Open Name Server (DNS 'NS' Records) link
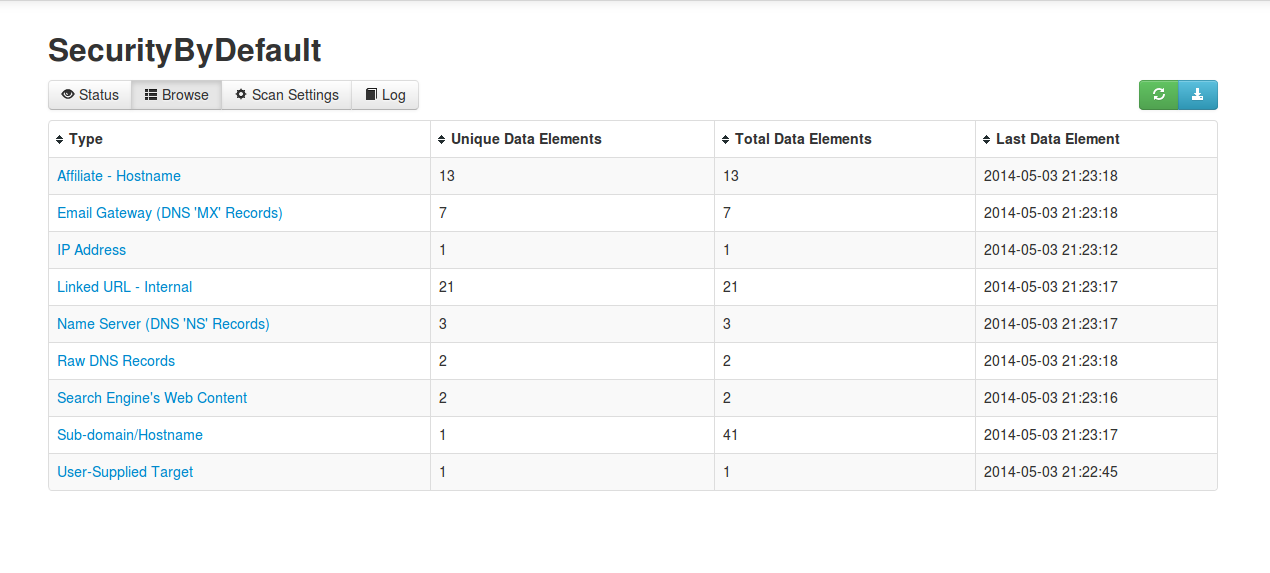 point(163,324)
